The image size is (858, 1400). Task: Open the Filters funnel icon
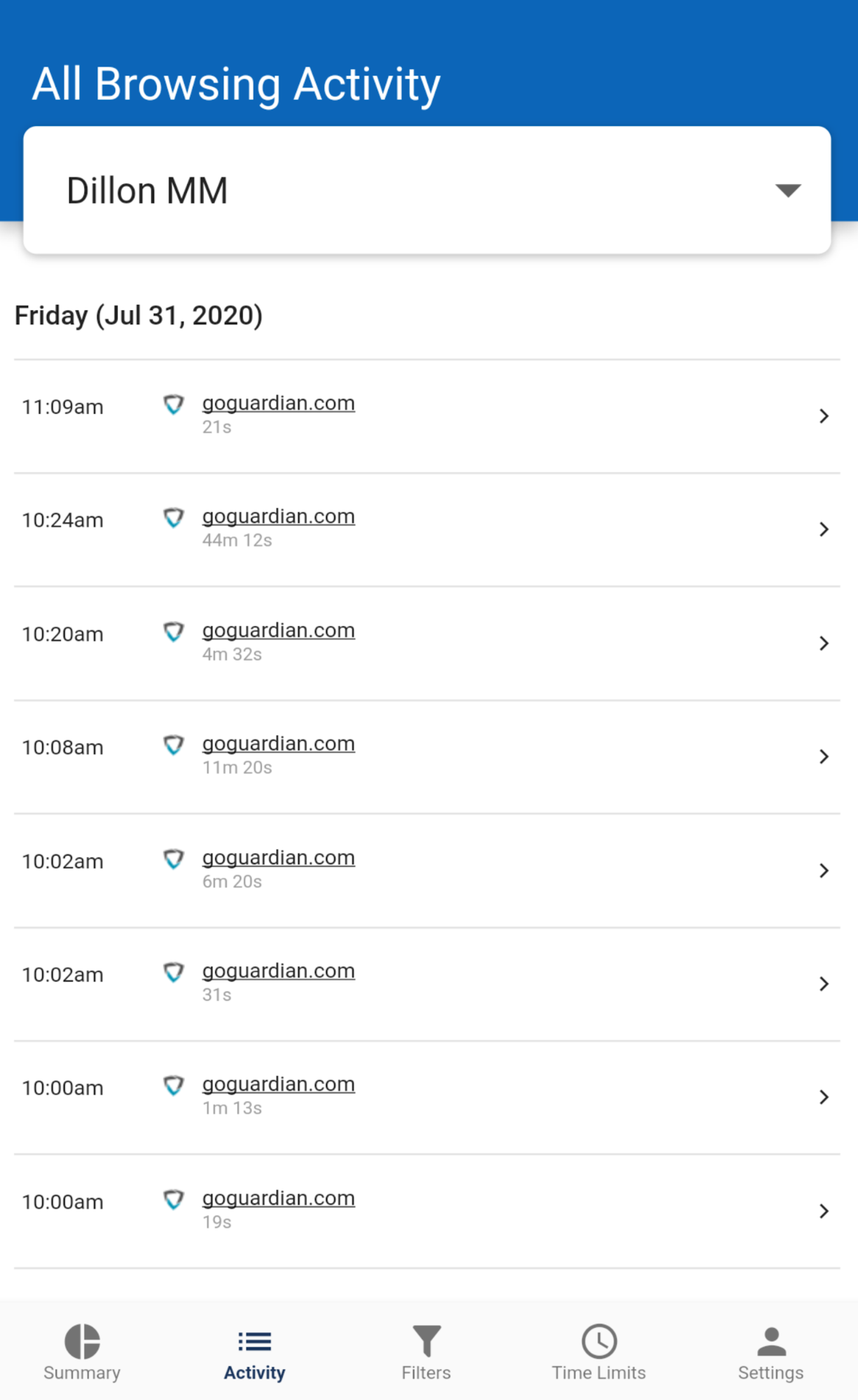[426, 1340]
